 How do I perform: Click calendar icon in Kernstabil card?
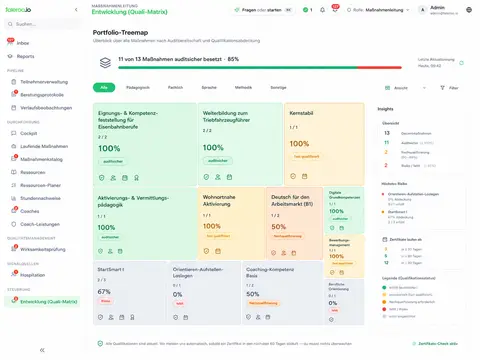click(x=304, y=176)
